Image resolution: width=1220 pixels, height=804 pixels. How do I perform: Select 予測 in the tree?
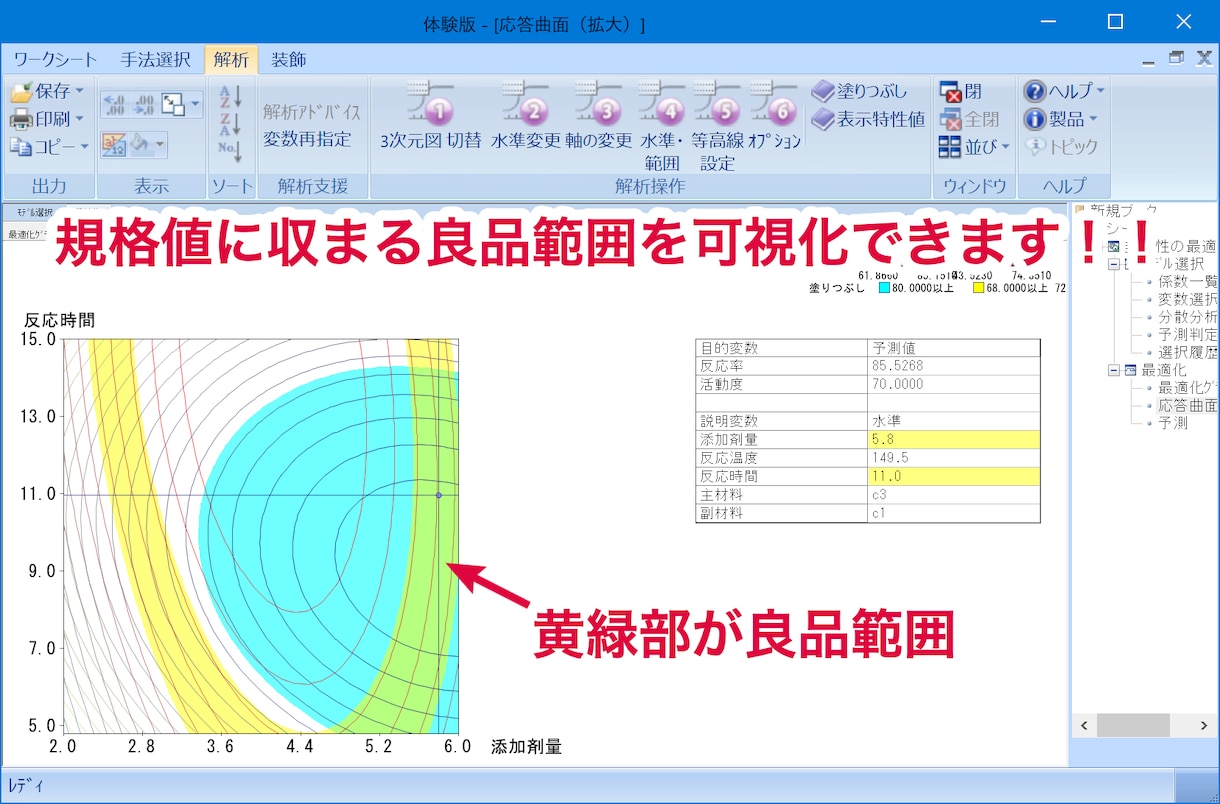1172,424
